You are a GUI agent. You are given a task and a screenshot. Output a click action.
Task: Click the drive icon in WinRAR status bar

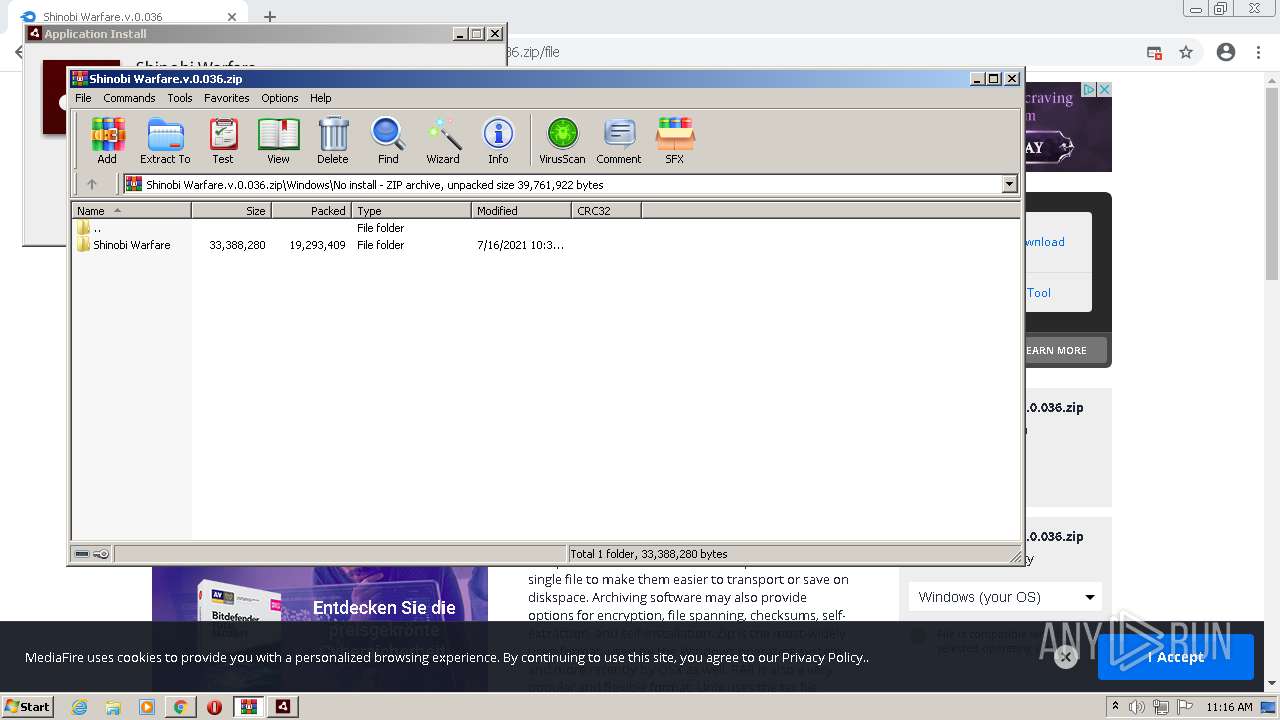[x=82, y=554]
